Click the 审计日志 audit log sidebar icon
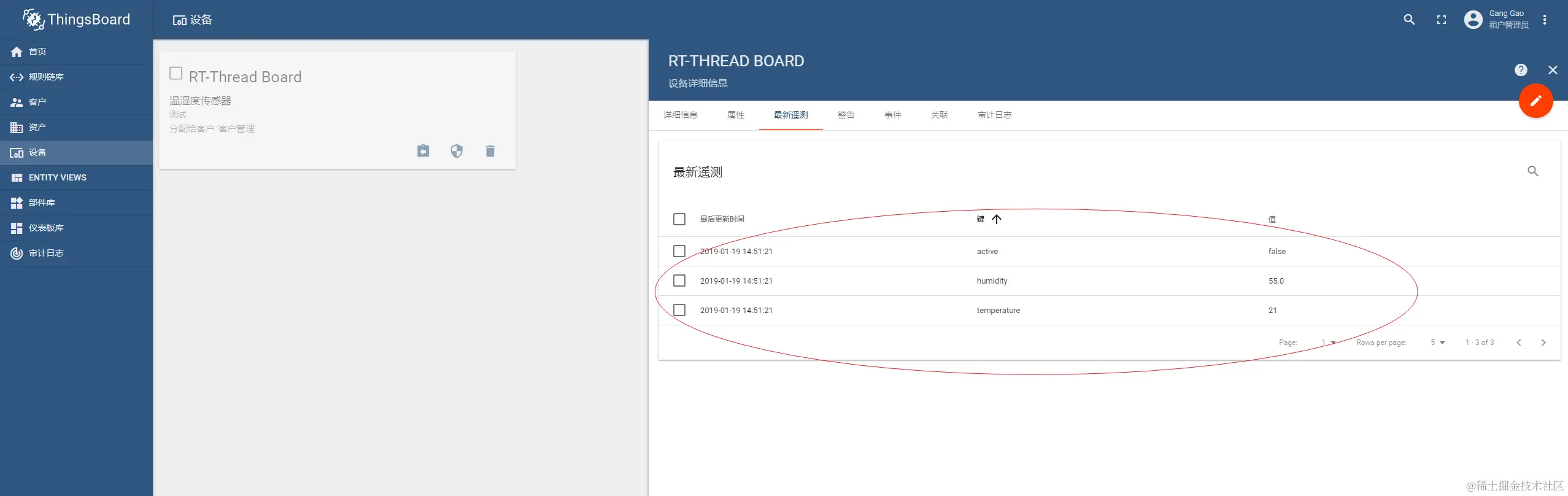 pos(17,253)
